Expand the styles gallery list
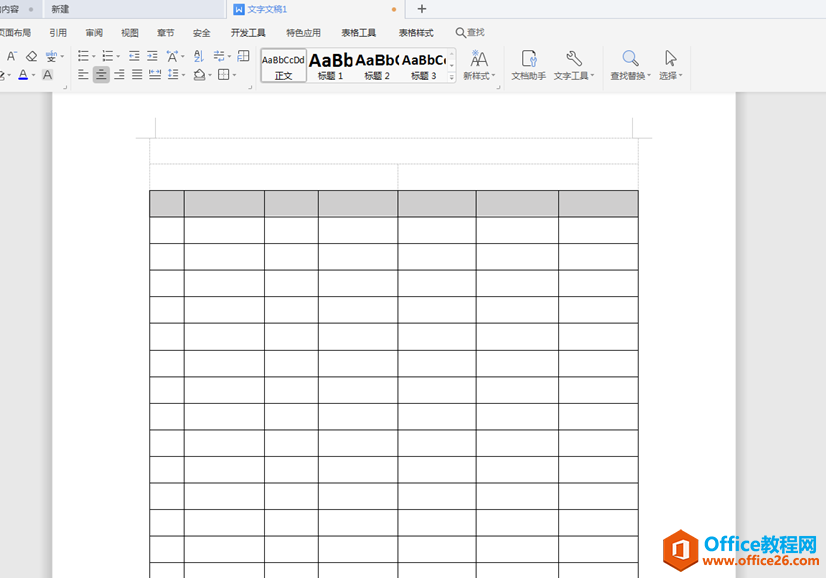This screenshot has height=578, width=826. (451, 77)
